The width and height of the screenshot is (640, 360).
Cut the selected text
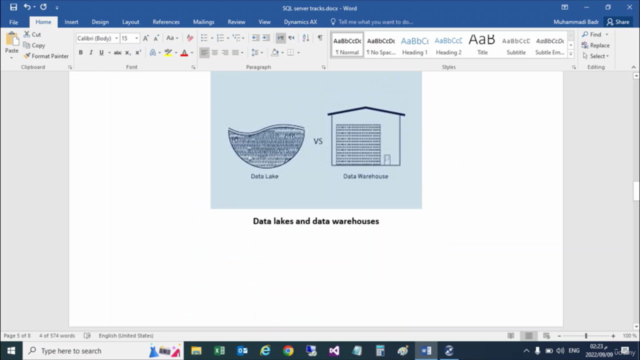pyautogui.click(x=32, y=35)
